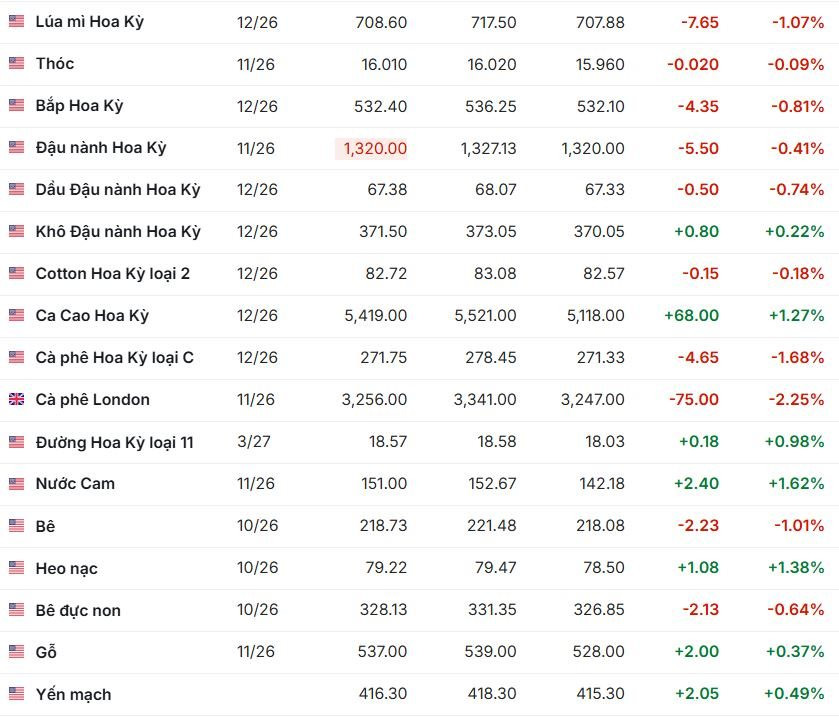Click the change value +2.05
The height and width of the screenshot is (717, 839).
[697, 693]
